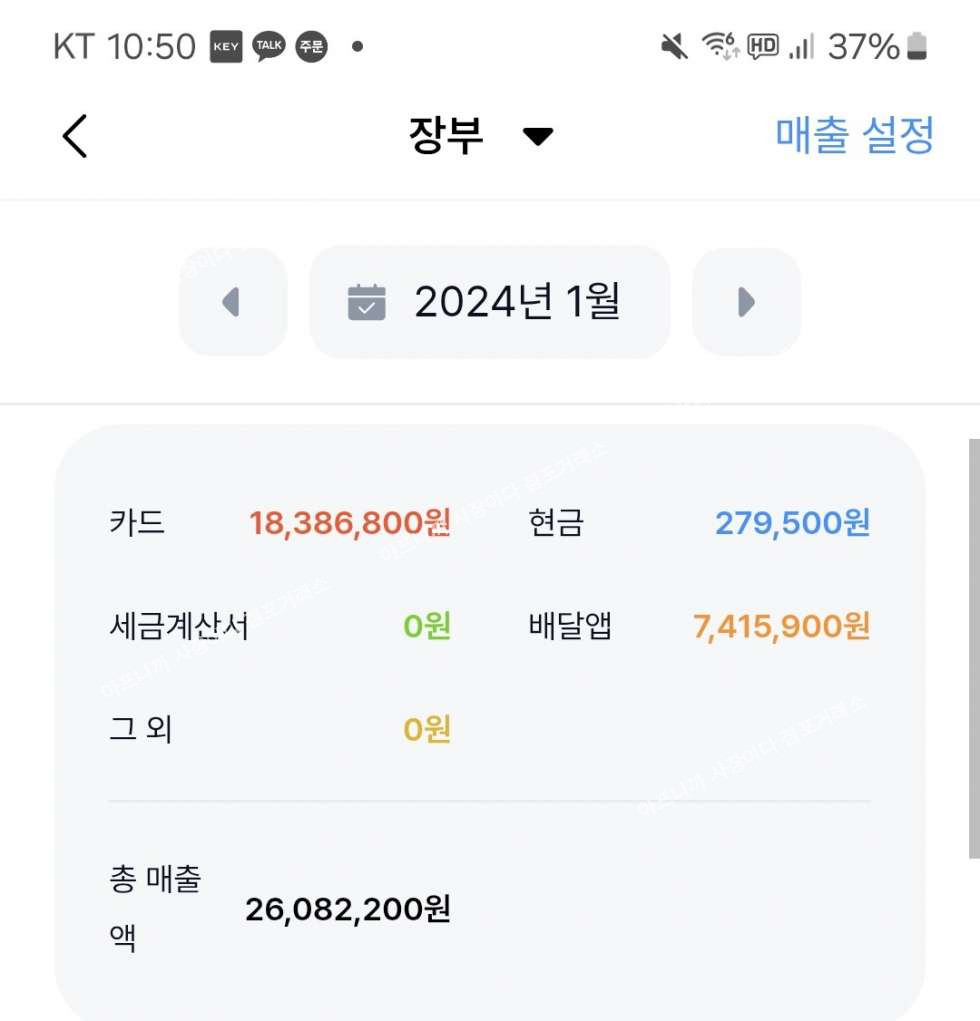Tap the 세금계산서 0원 value
Viewport: 980px width, 1021px height.
point(427,626)
